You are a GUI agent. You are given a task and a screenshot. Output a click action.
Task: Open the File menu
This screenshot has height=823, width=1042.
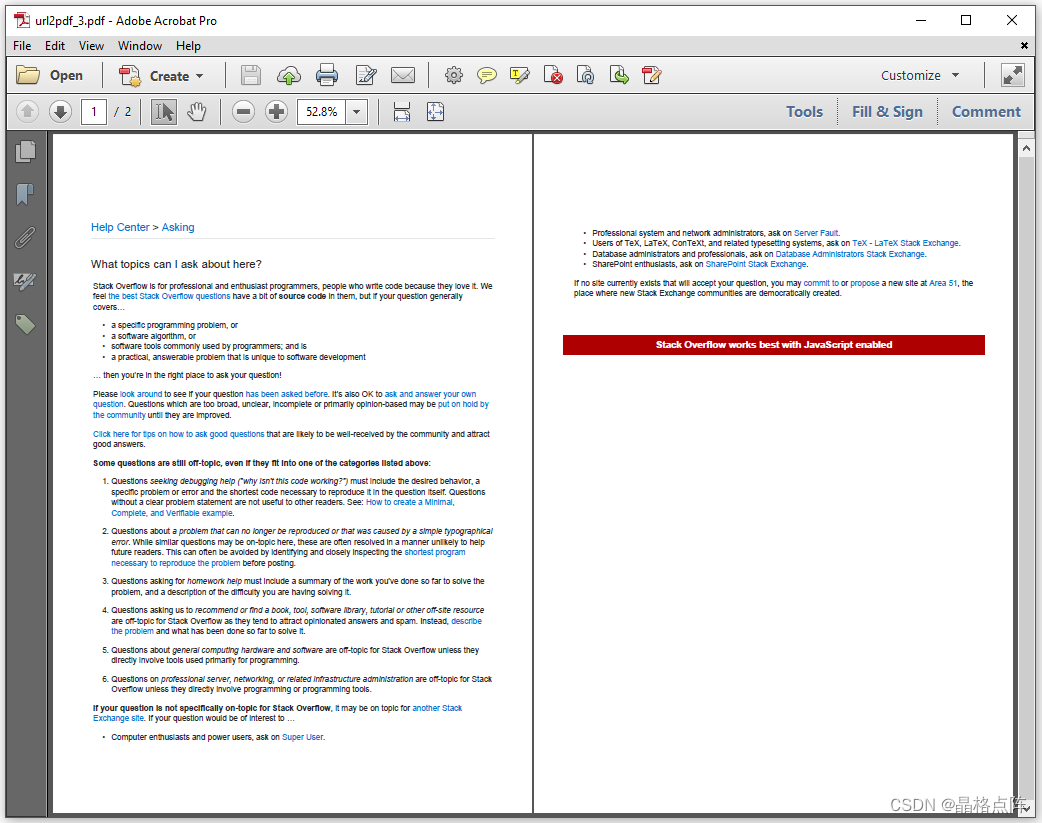point(22,46)
